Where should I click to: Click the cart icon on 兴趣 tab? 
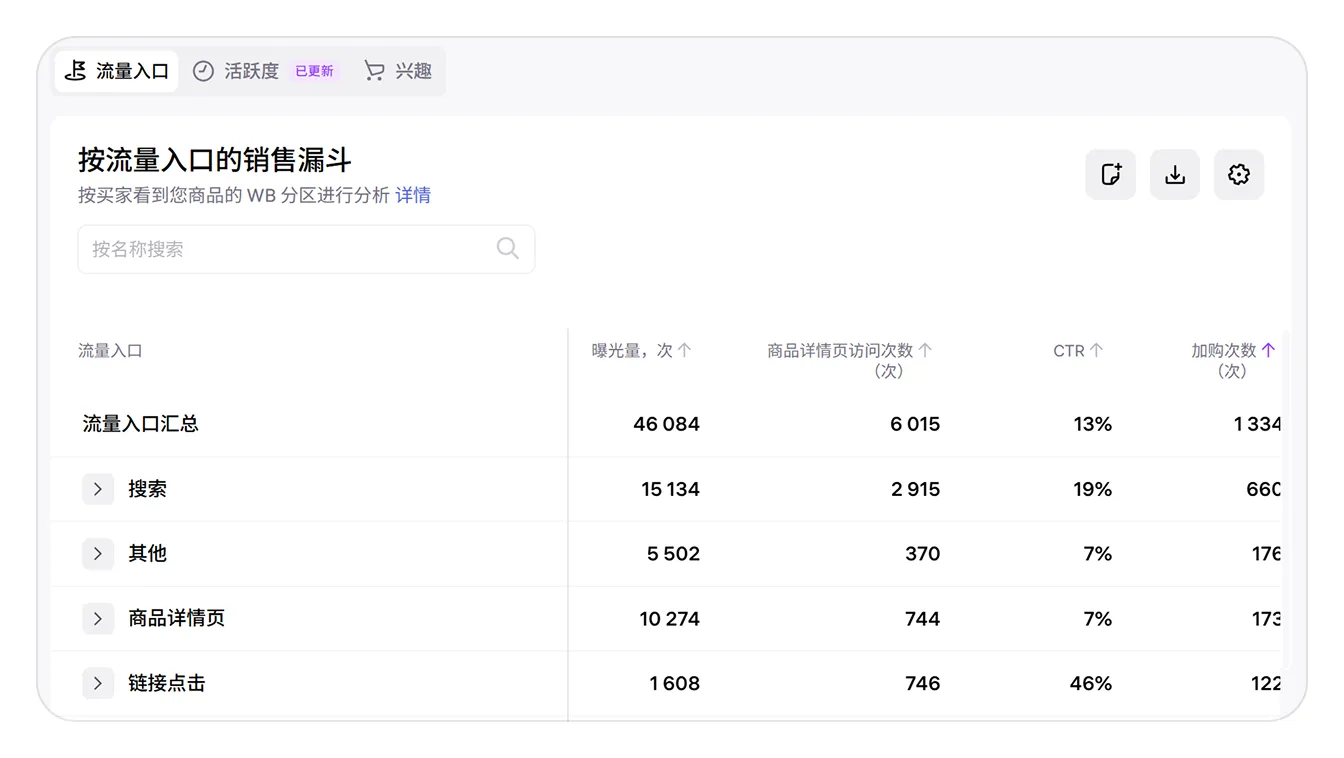374,71
